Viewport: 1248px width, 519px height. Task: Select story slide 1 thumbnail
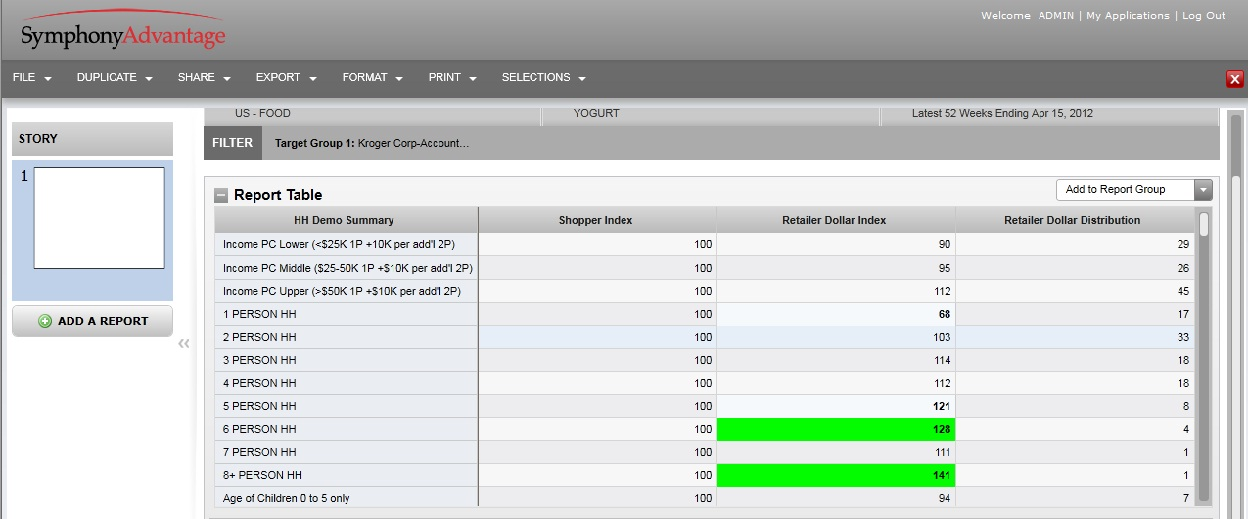pos(99,218)
